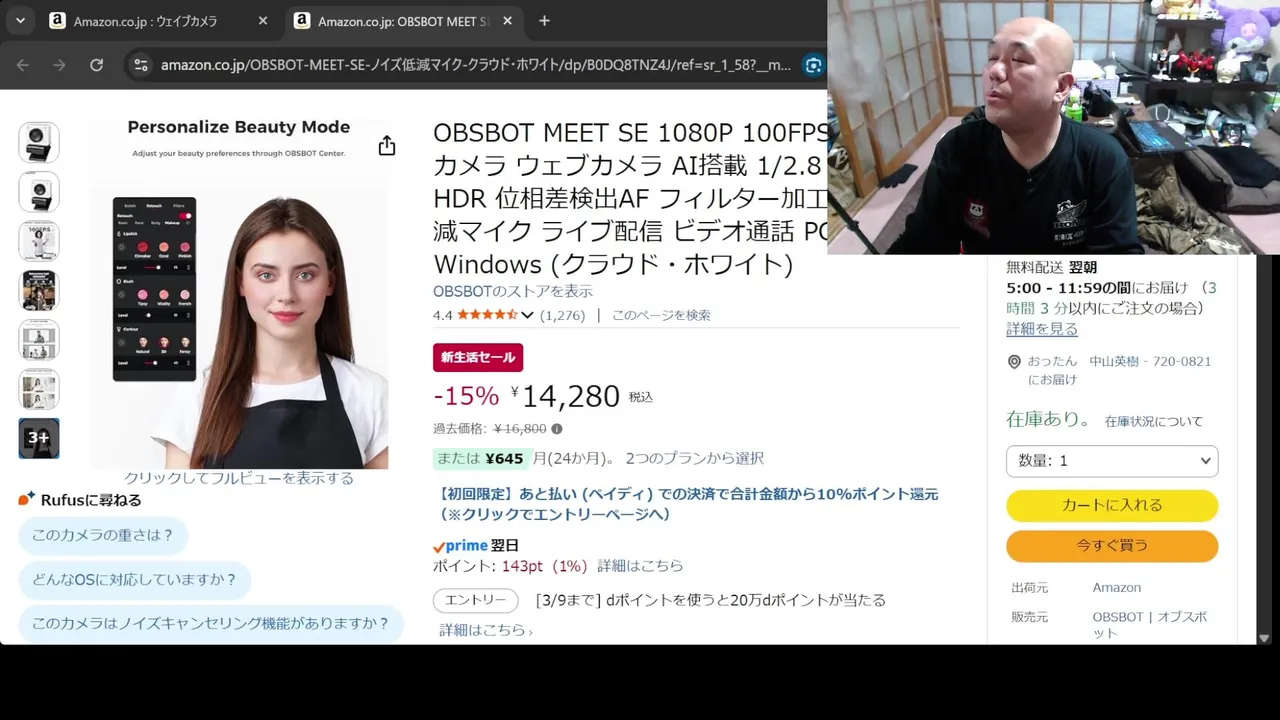Click the star rating icons
Image resolution: width=1280 pixels, height=720 pixels.
[x=487, y=315]
